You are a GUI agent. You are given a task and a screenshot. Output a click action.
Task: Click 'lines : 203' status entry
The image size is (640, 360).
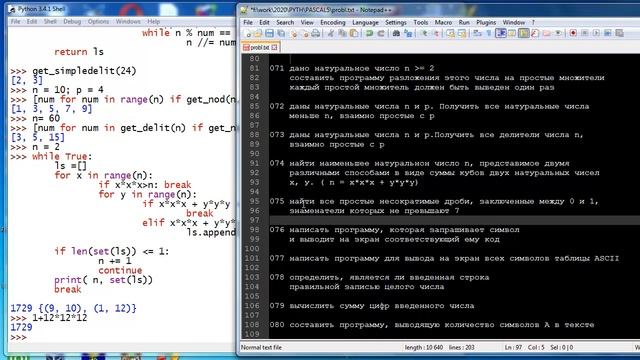click(x=461, y=347)
